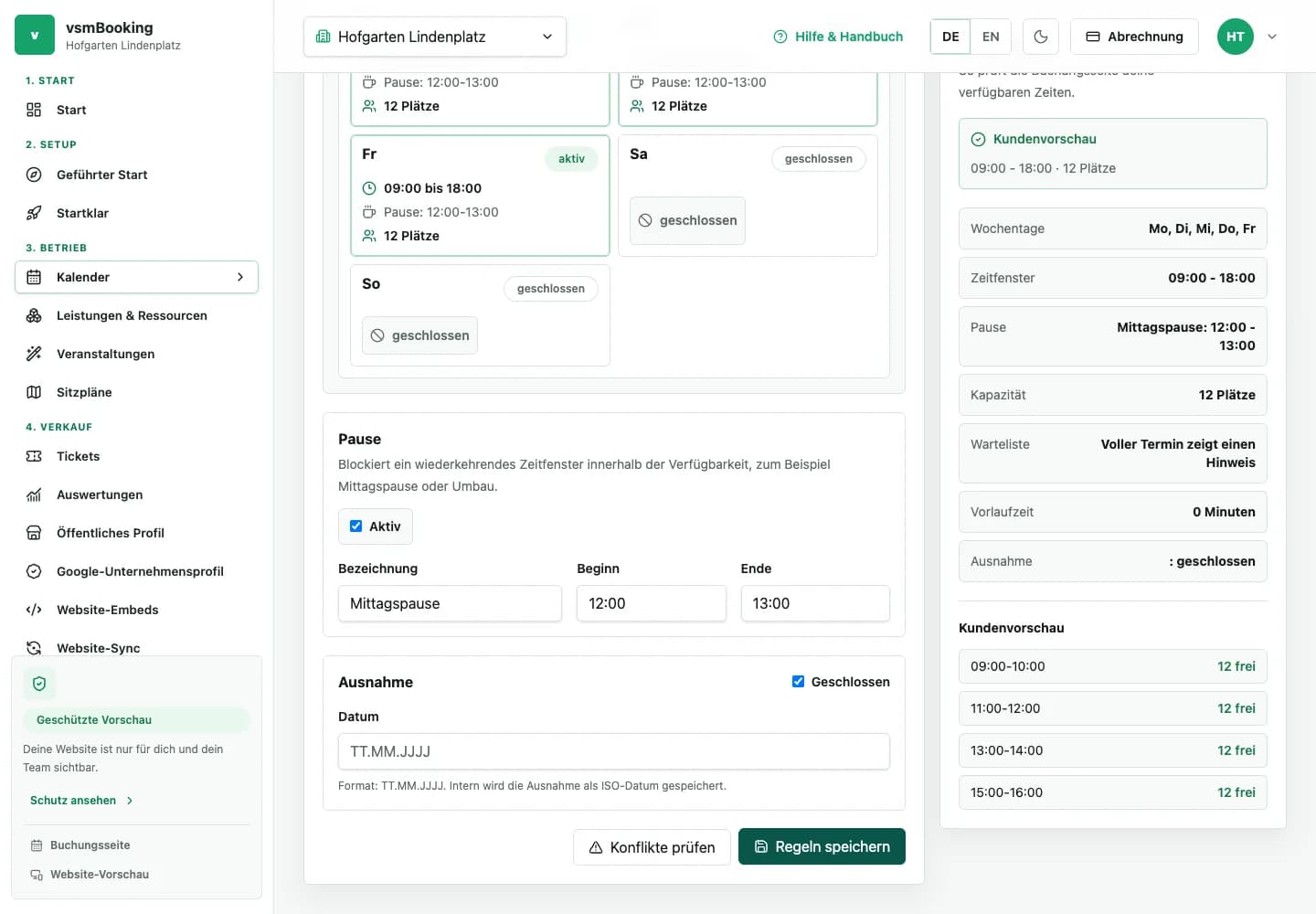The image size is (1316, 914).
Task: Open the Website-Vorschau link
Action: pyautogui.click(x=90, y=875)
